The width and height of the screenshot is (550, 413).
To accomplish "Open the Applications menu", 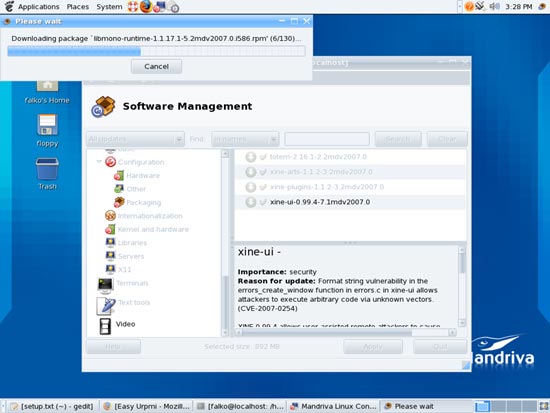I will (39, 7).
